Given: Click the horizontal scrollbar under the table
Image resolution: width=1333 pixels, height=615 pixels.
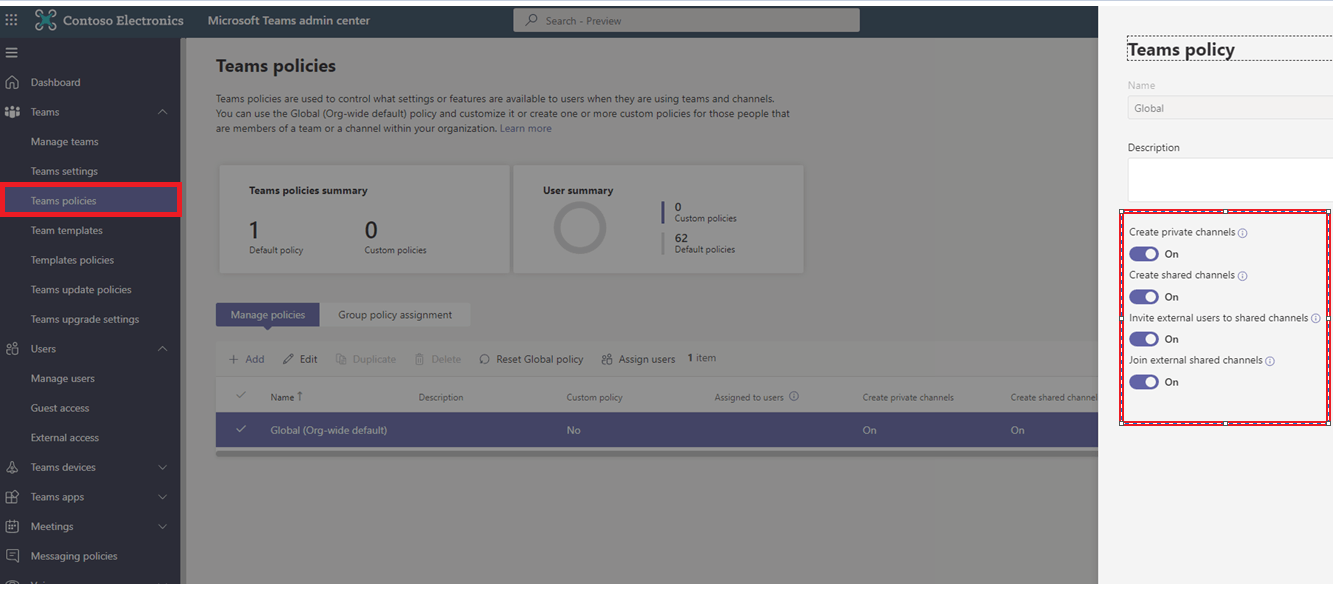Looking at the screenshot, I should coord(656,454).
